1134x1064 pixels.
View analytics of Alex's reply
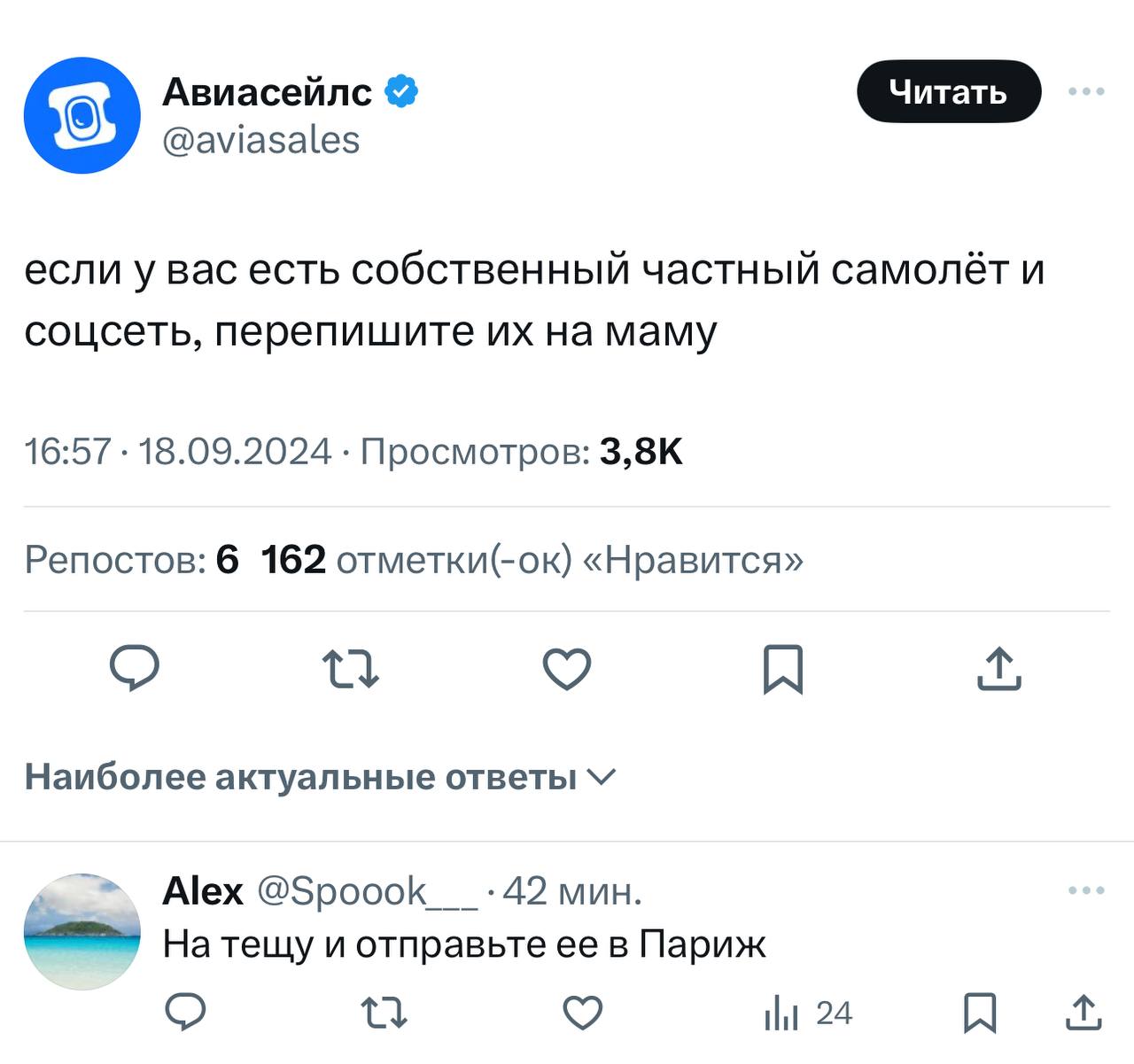click(808, 1013)
